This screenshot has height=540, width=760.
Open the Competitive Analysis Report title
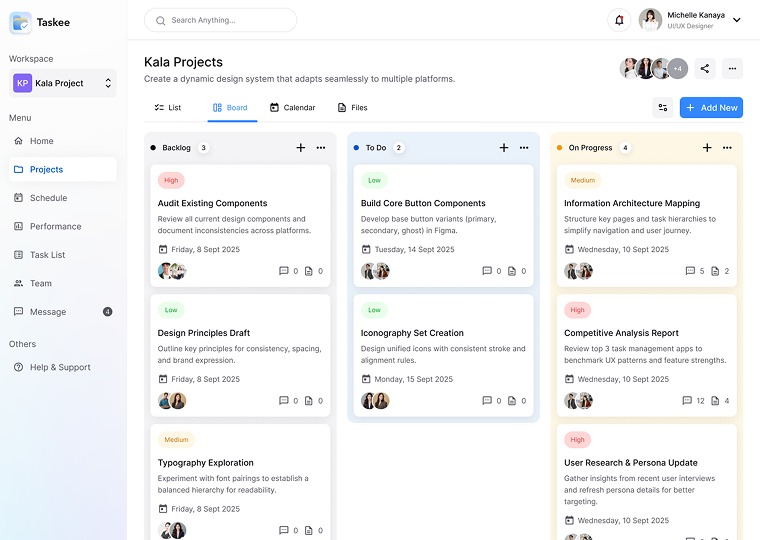[621, 333]
